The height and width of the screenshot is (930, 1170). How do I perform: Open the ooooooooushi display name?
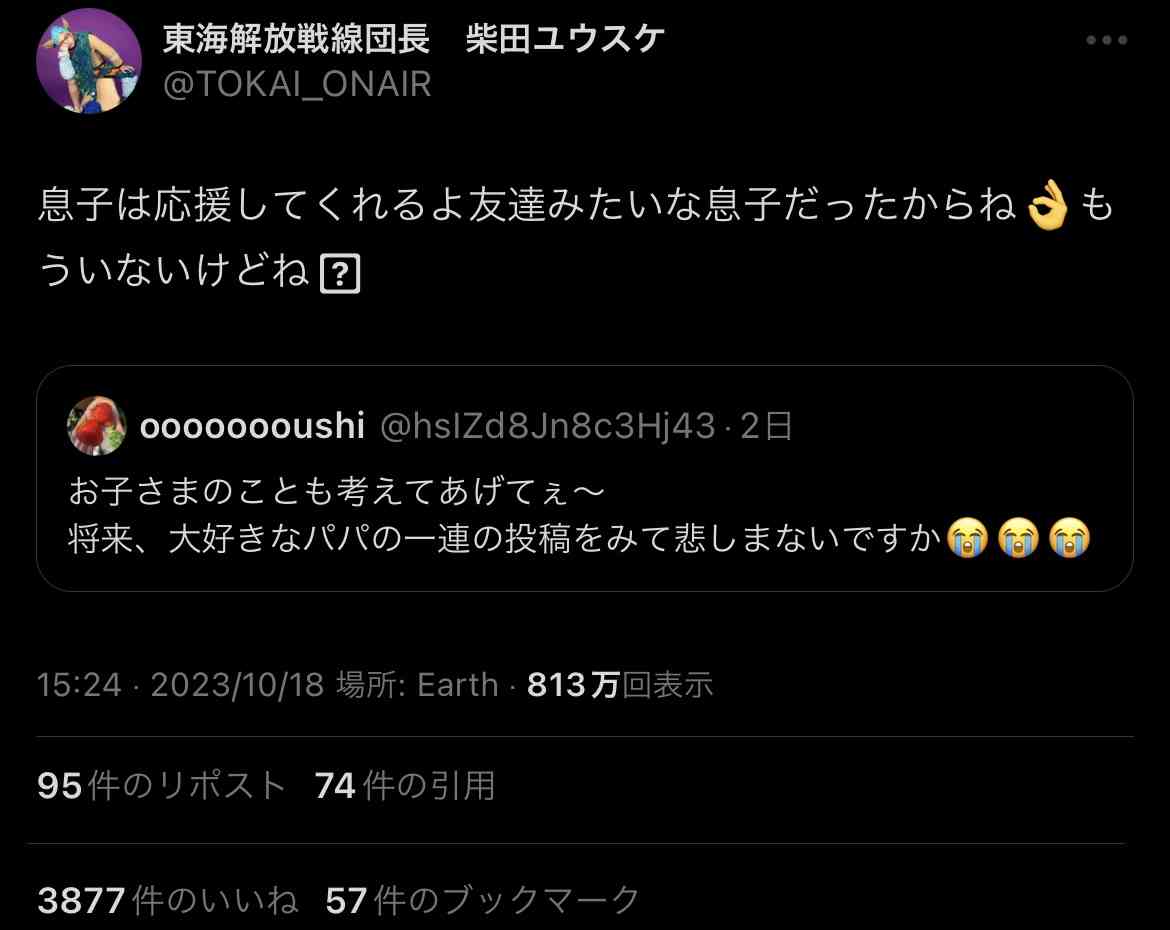click(x=252, y=425)
